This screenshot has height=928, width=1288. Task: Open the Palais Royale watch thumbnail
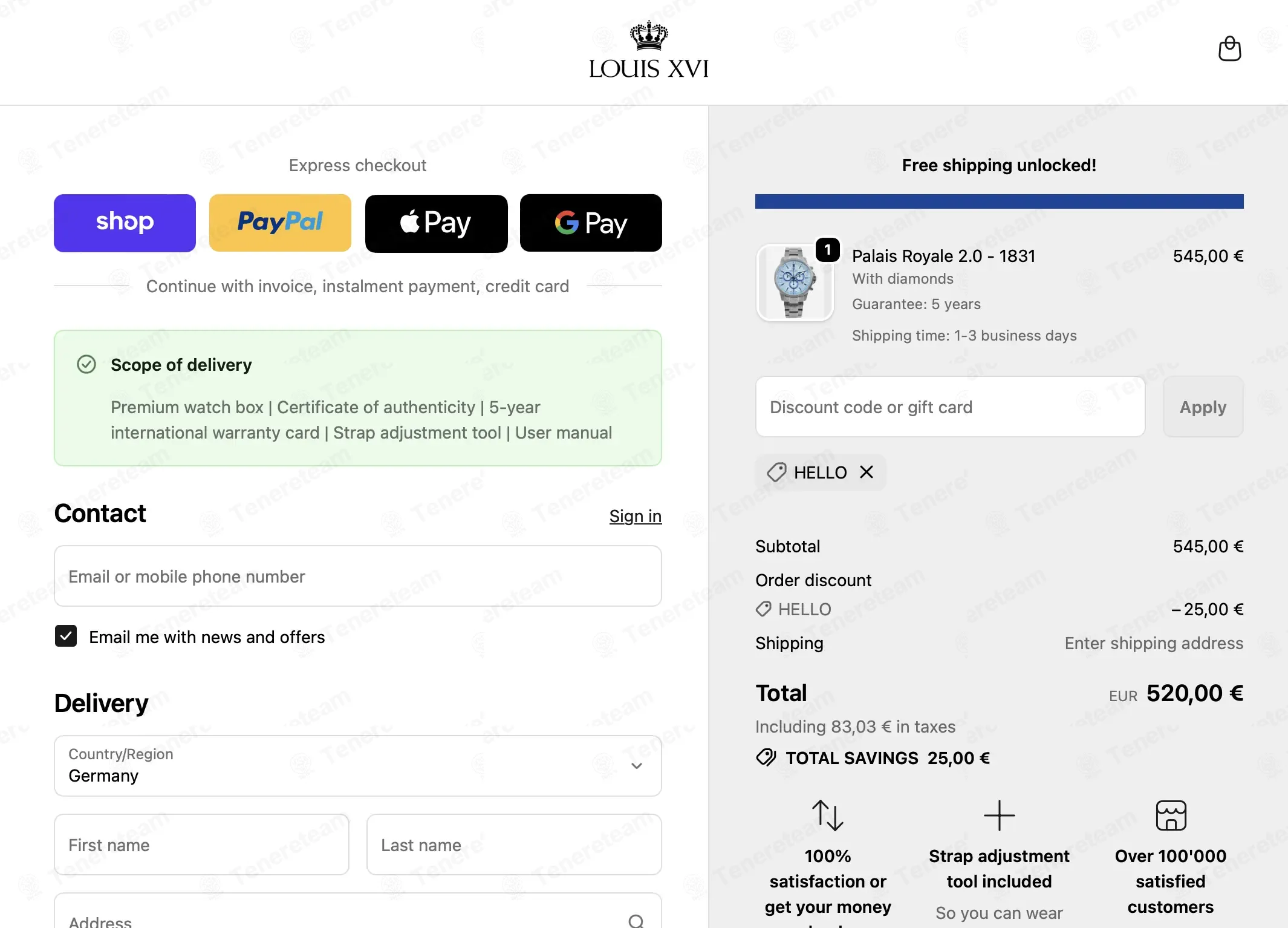tap(795, 283)
